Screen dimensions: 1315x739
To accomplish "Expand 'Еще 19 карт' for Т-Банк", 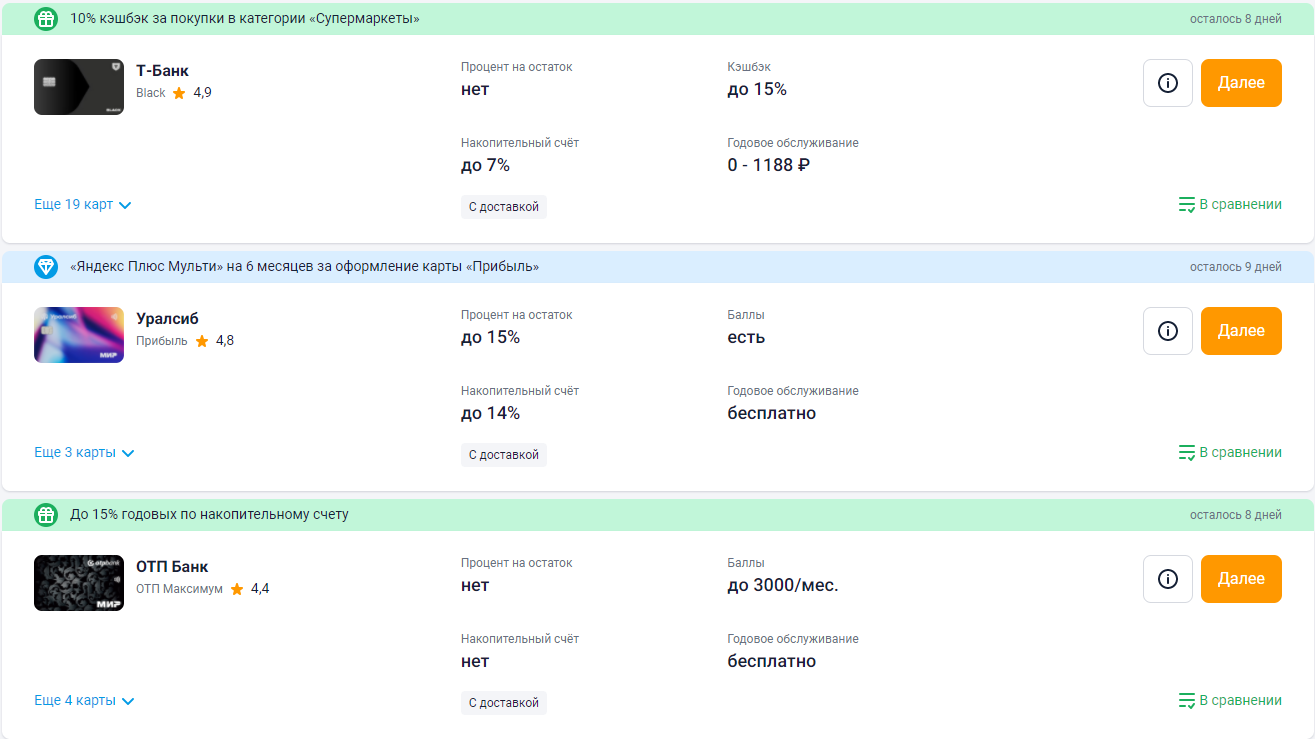I will [x=83, y=204].
